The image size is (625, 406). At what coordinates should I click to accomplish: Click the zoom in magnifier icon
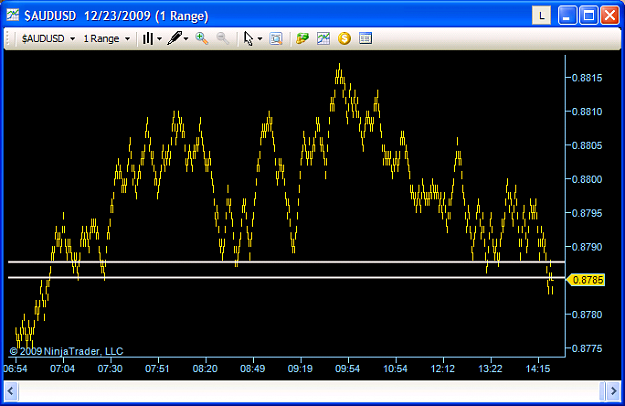coord(202,38)
